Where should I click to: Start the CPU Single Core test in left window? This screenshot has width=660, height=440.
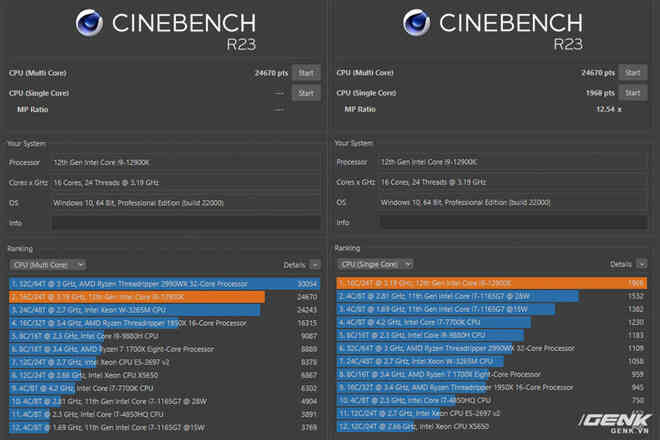point(306,93)
